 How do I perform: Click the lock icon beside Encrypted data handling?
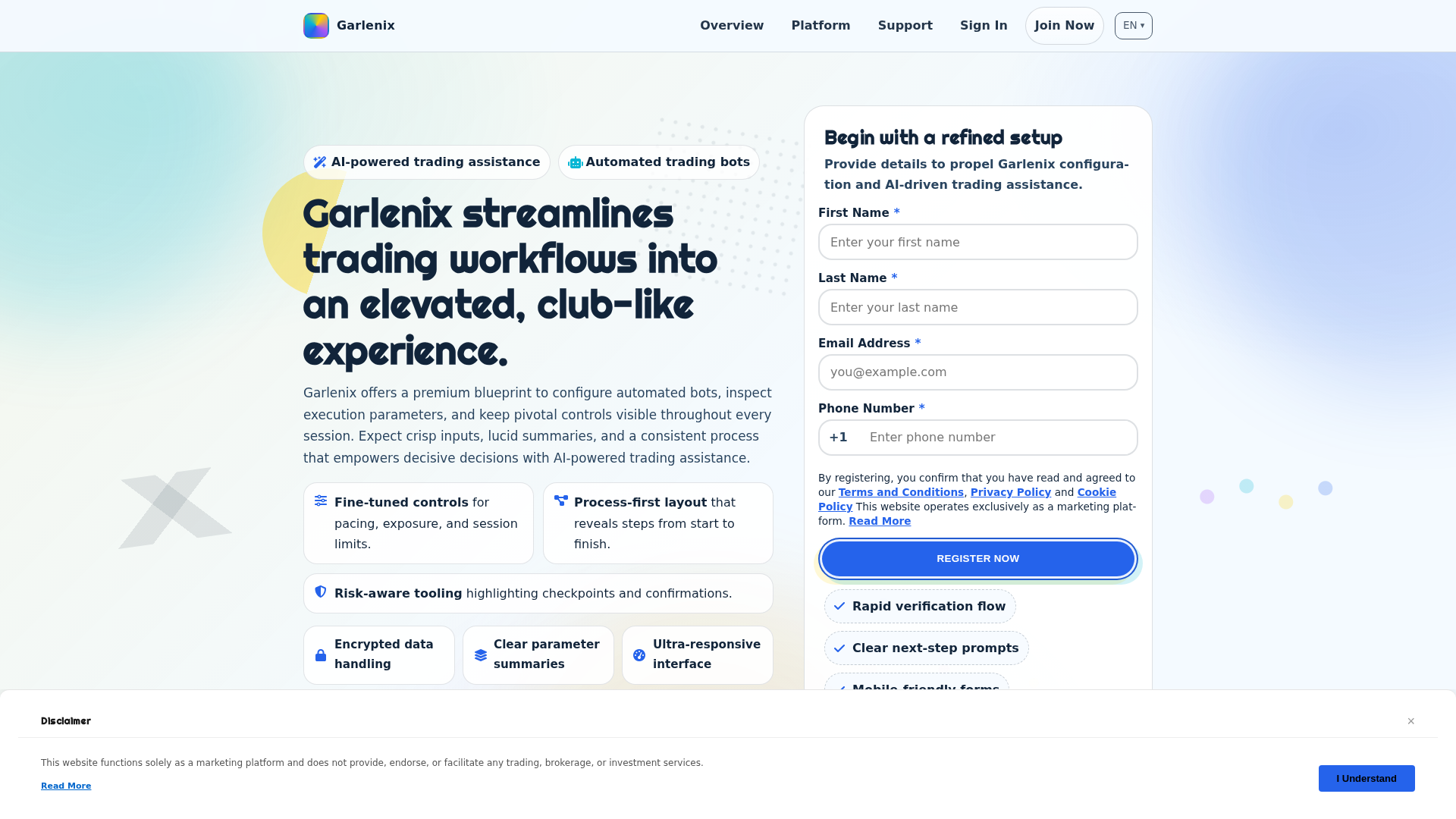click(x=321, y=655)
